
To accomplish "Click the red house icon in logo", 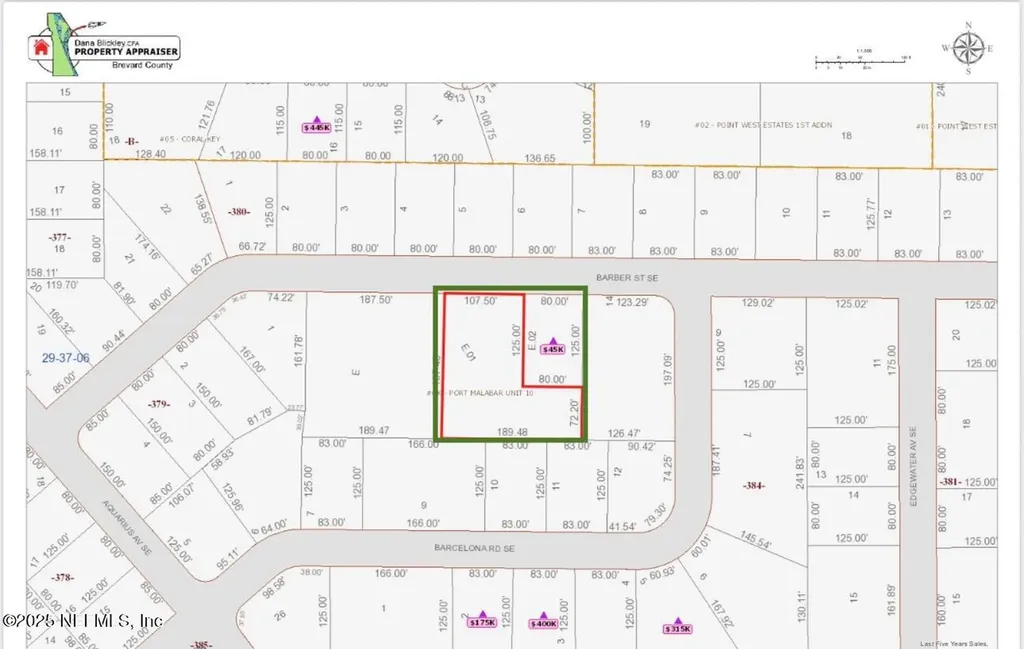I will coord(41,46).
